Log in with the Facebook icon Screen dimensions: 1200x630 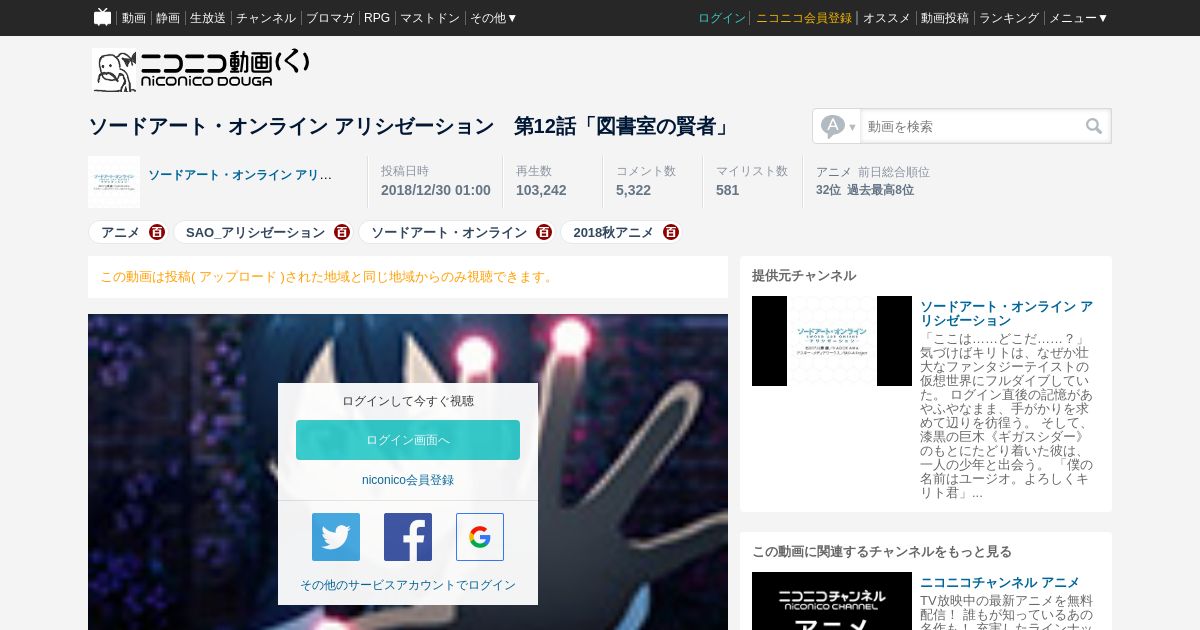(408, 537)
